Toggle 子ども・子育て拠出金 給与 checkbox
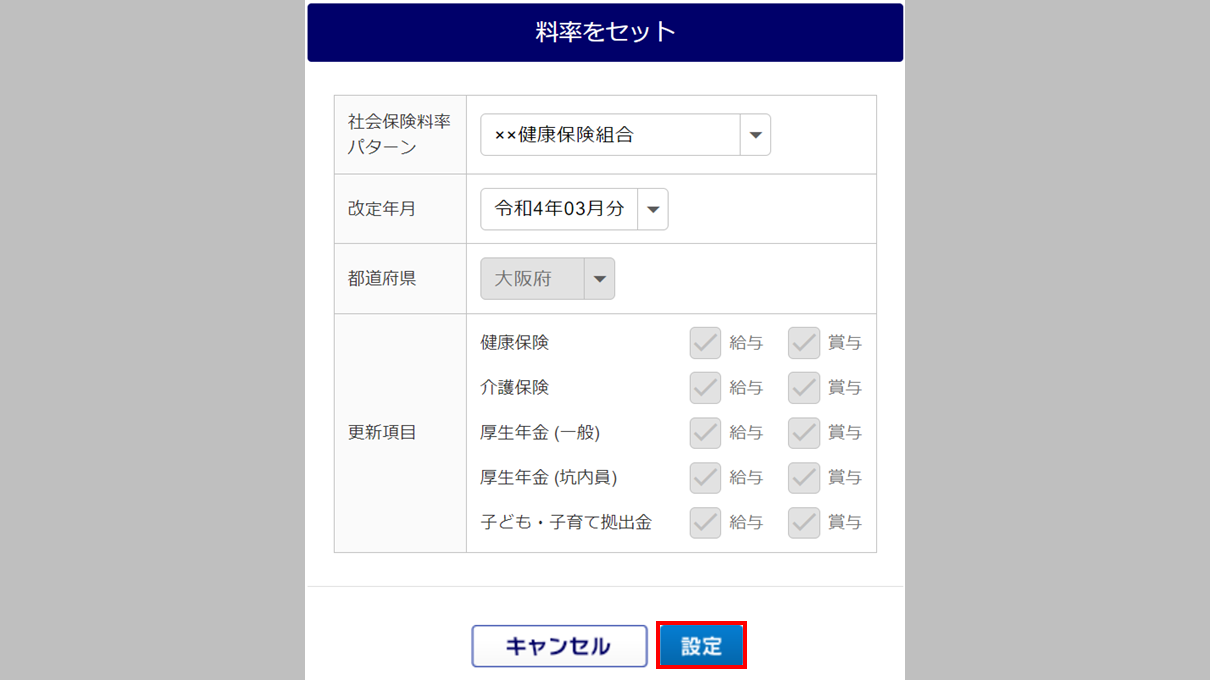The width and height of the screenshot is (1210, 680). (706, 522)
